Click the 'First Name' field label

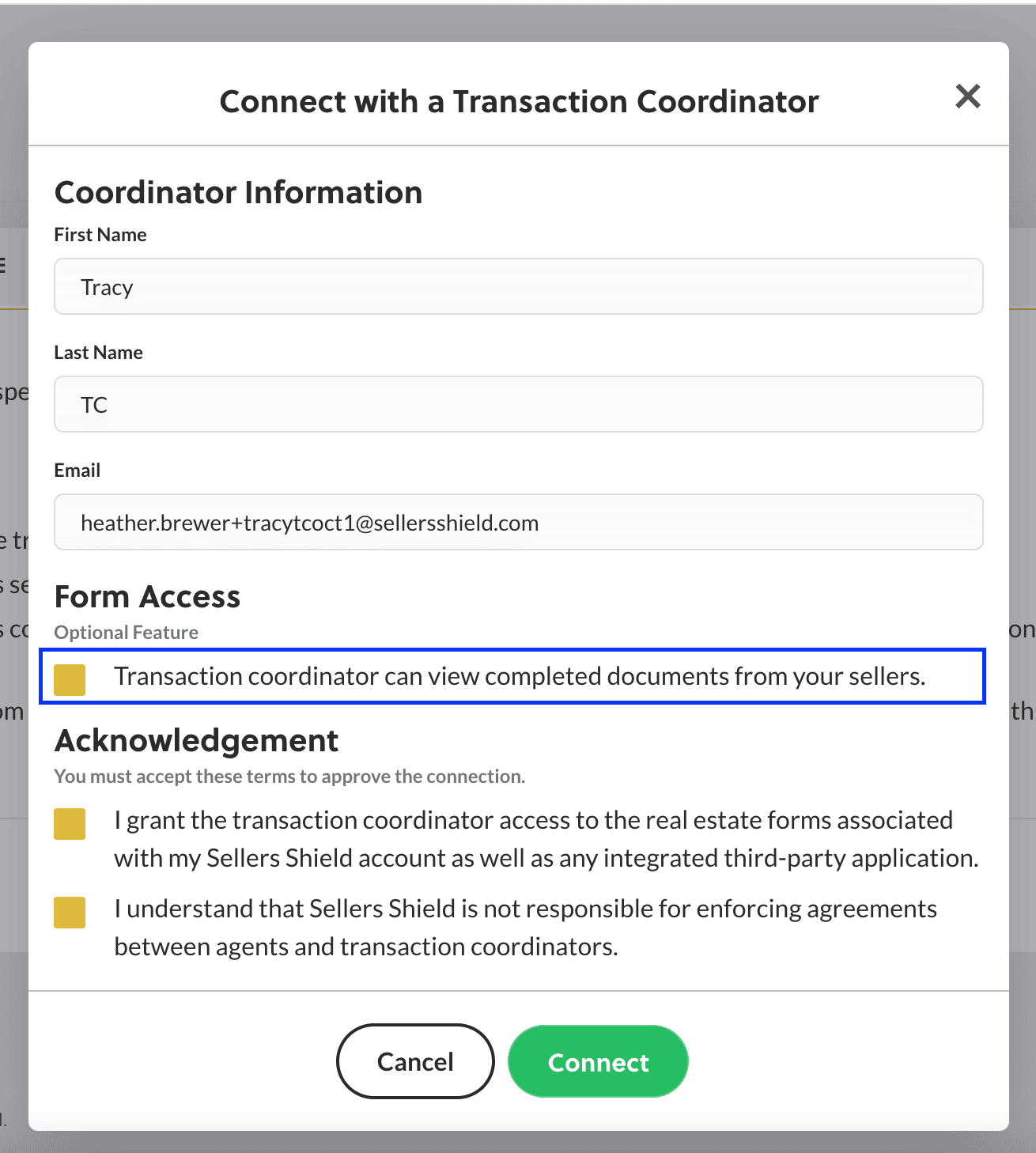(100, 235)
